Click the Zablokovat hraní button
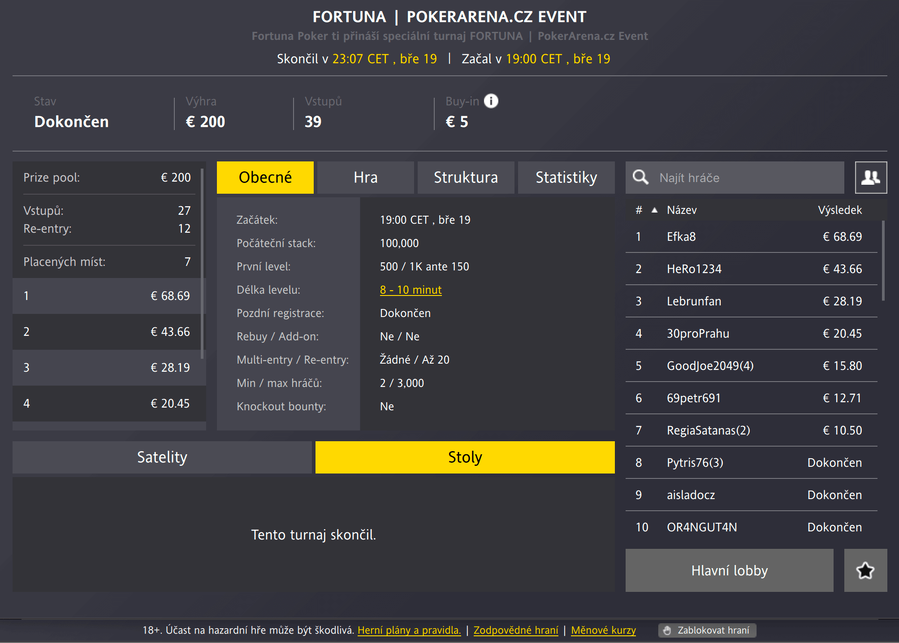 coord(707,630)
